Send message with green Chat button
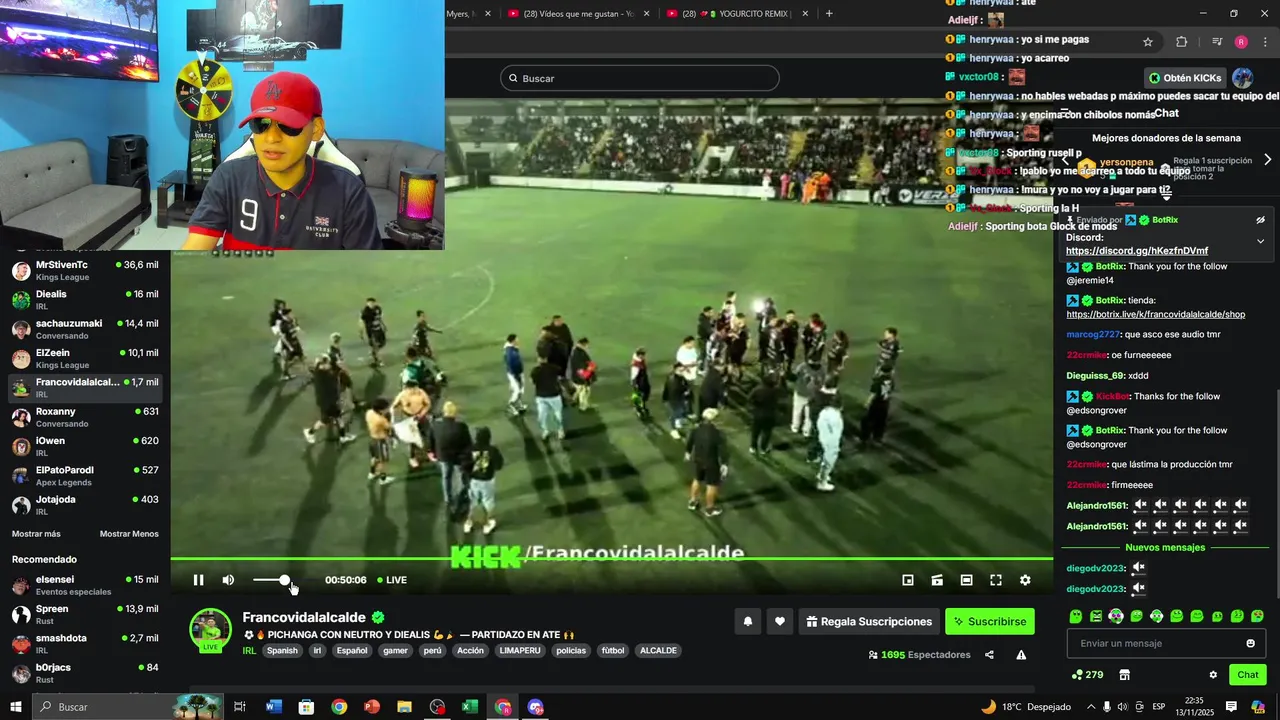1280x720 pixels. [1248, 675]
